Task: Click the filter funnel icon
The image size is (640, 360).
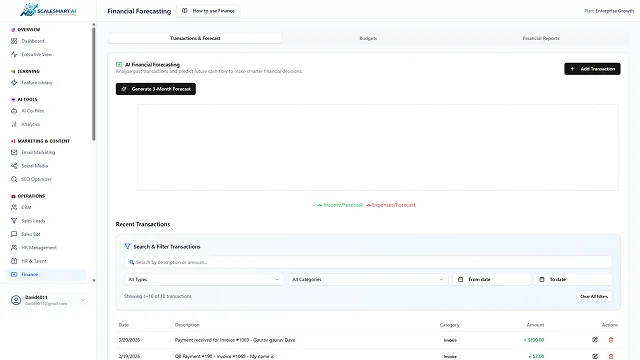Action: 127,246
